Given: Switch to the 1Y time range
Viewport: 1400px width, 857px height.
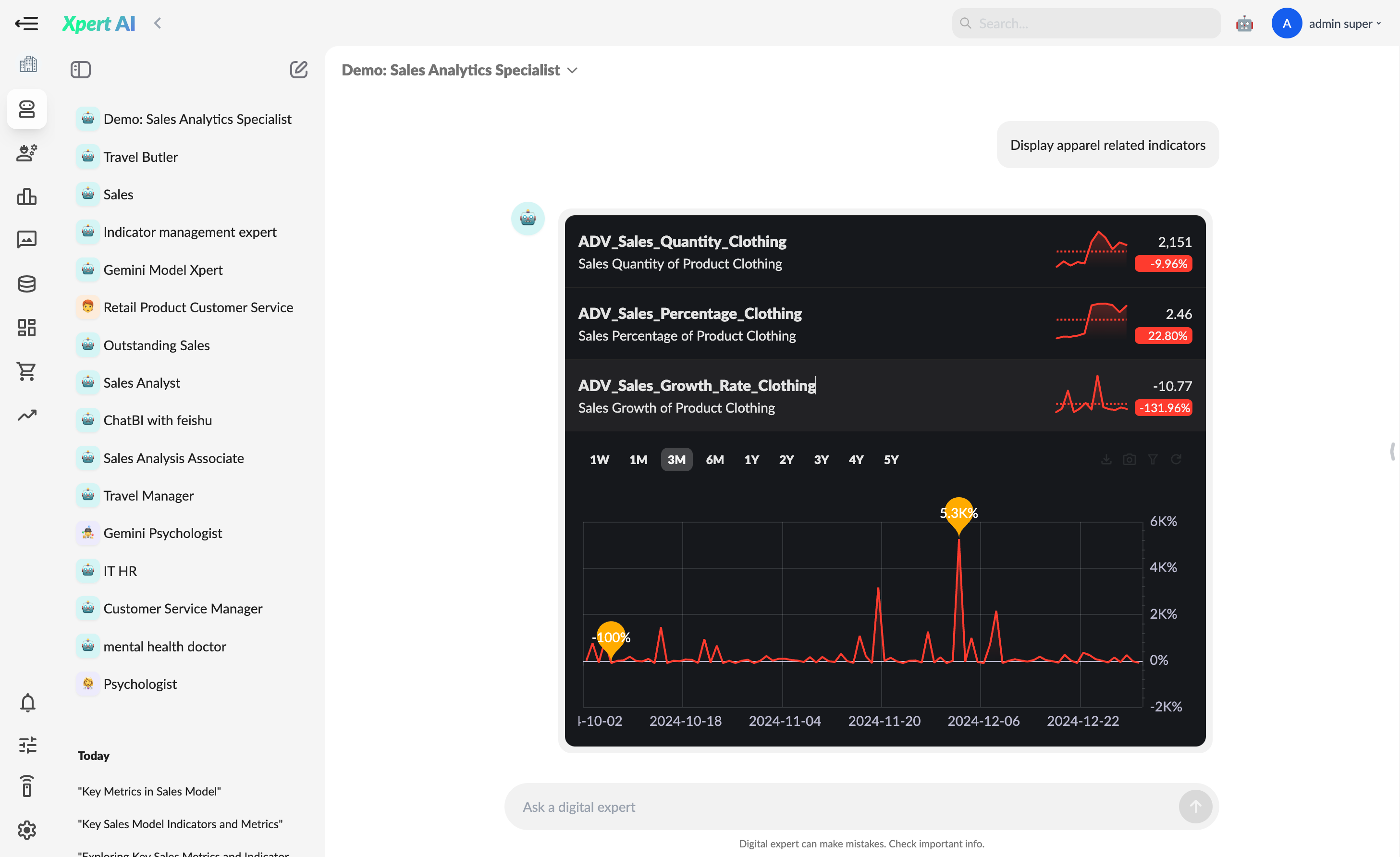Looking at the screenshot, I should click(751, 459).
